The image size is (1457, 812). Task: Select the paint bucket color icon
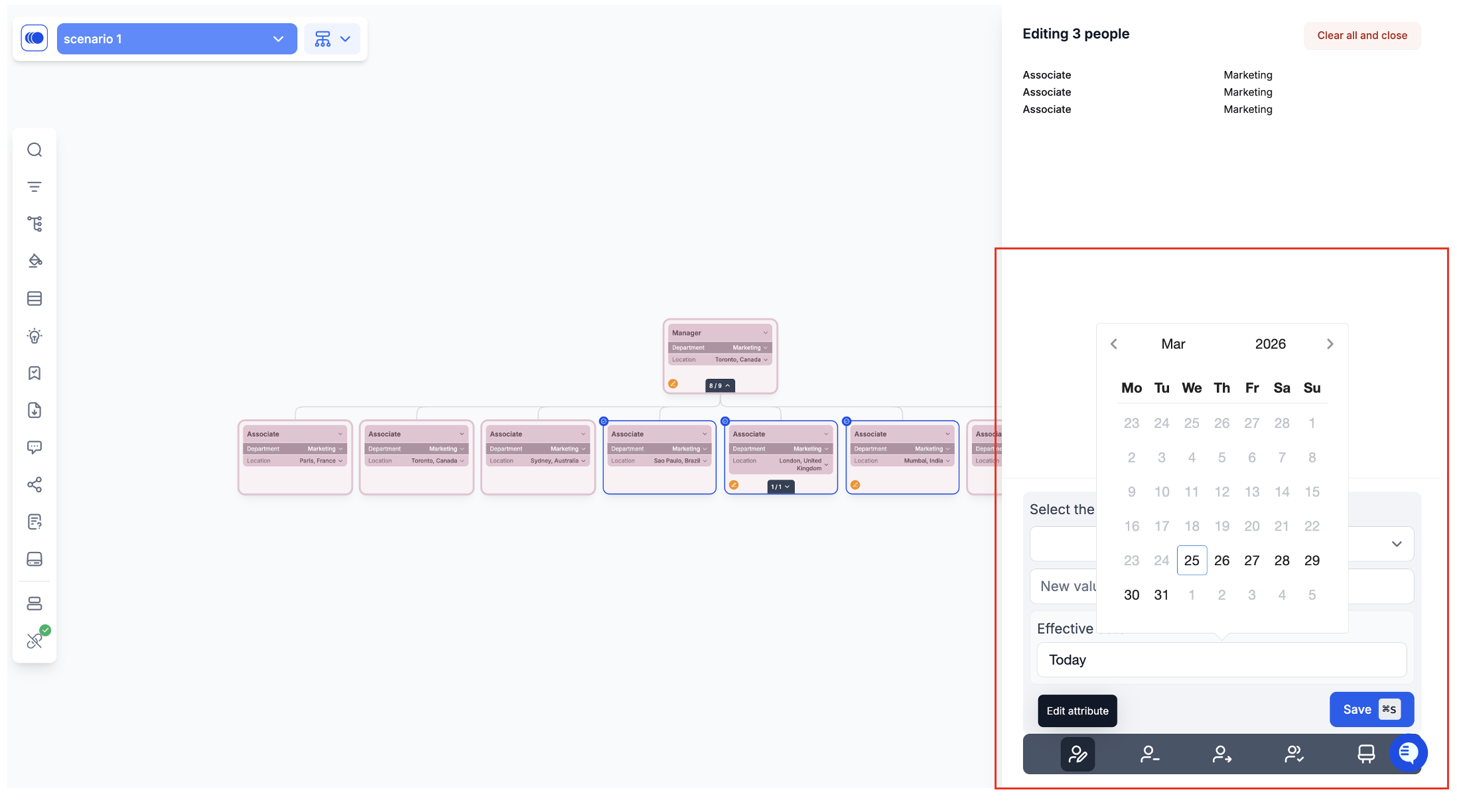35,261
